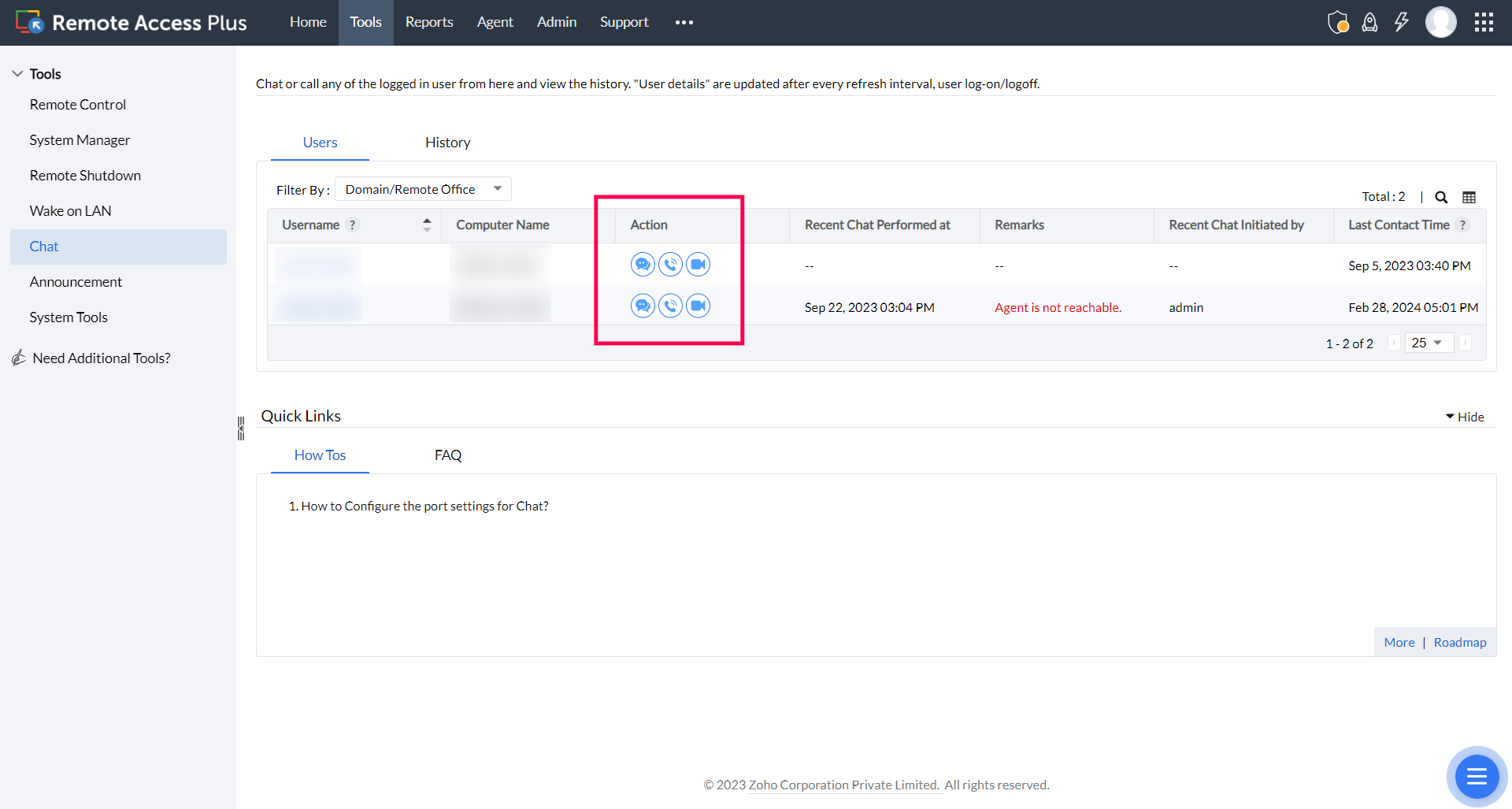Start chat for the Sep 5, 2023 row
Image resolution: width=1512 pixels, height=809 pixels.
pos(643,265)
